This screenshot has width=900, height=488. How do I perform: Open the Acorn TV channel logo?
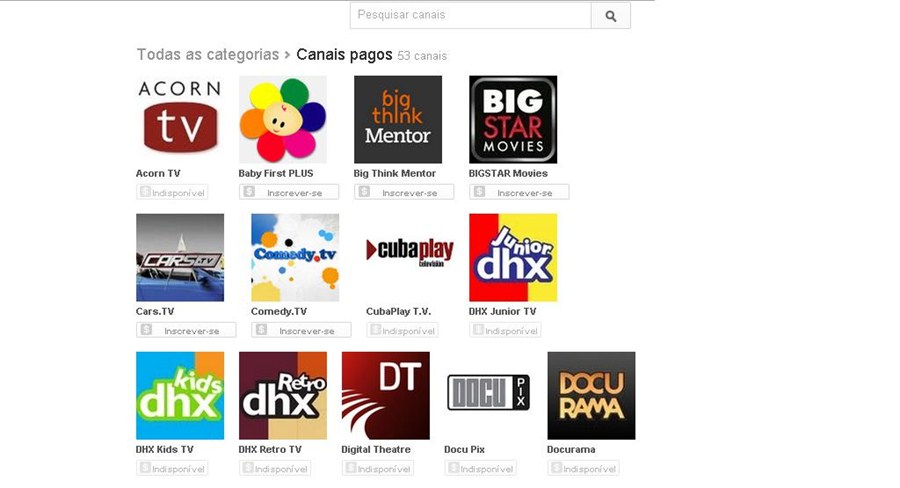click(180, 119)
